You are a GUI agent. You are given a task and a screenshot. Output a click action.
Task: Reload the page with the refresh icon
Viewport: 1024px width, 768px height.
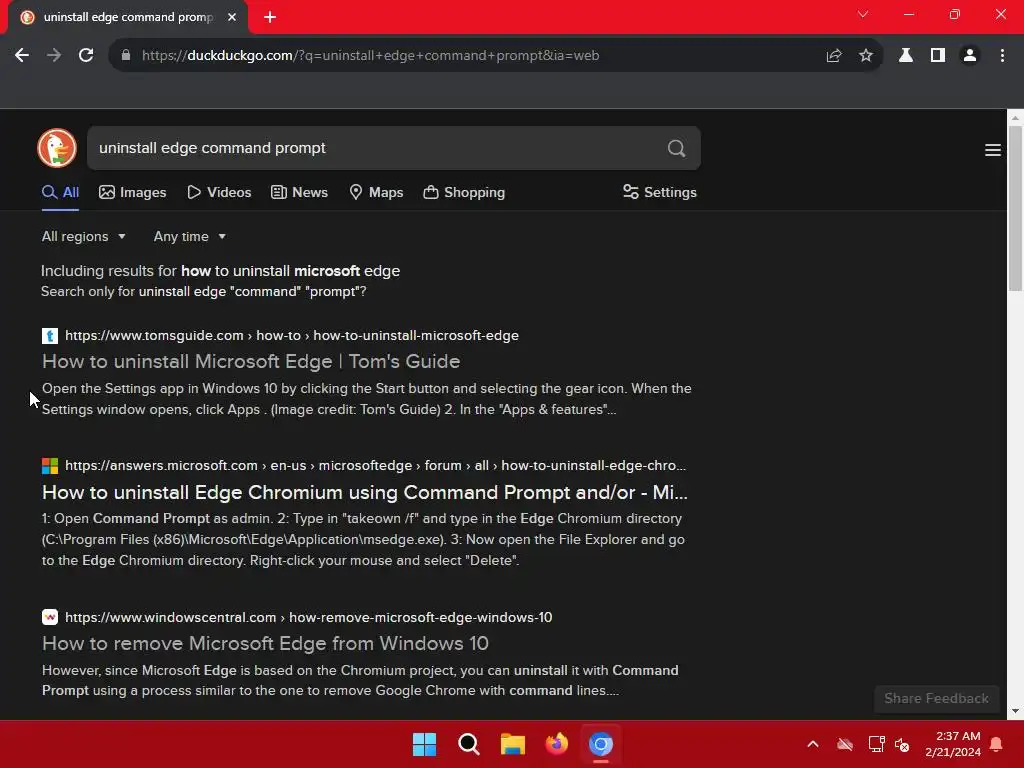point(86,56)
